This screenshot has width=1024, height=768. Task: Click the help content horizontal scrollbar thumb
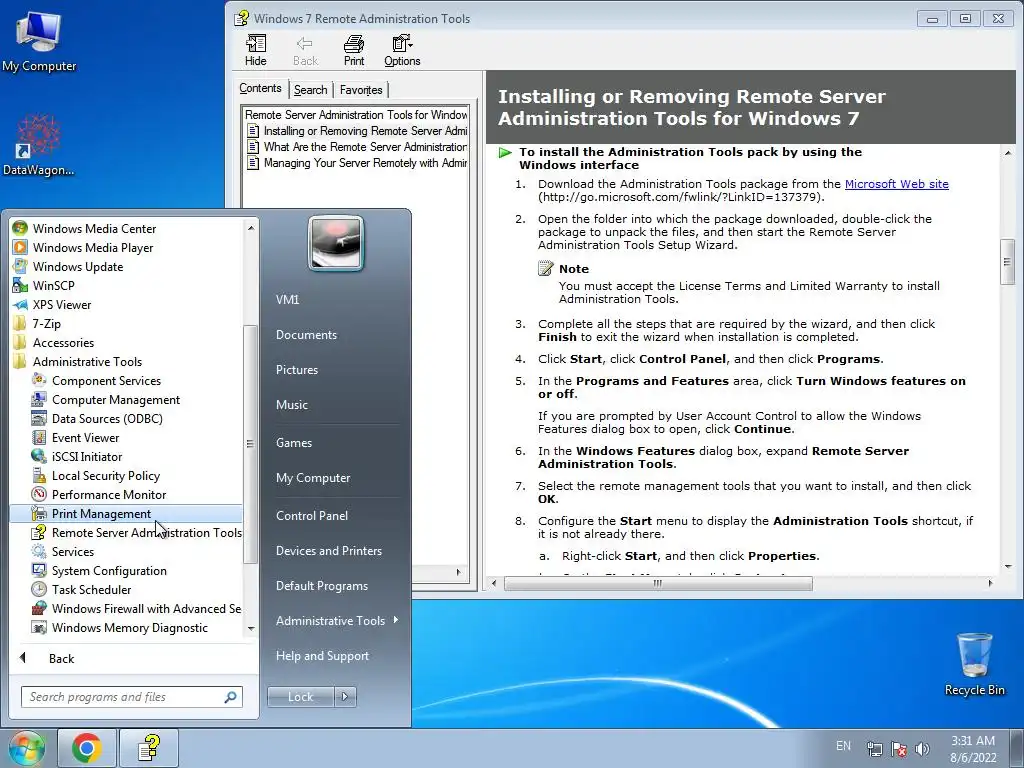(658, 584)
